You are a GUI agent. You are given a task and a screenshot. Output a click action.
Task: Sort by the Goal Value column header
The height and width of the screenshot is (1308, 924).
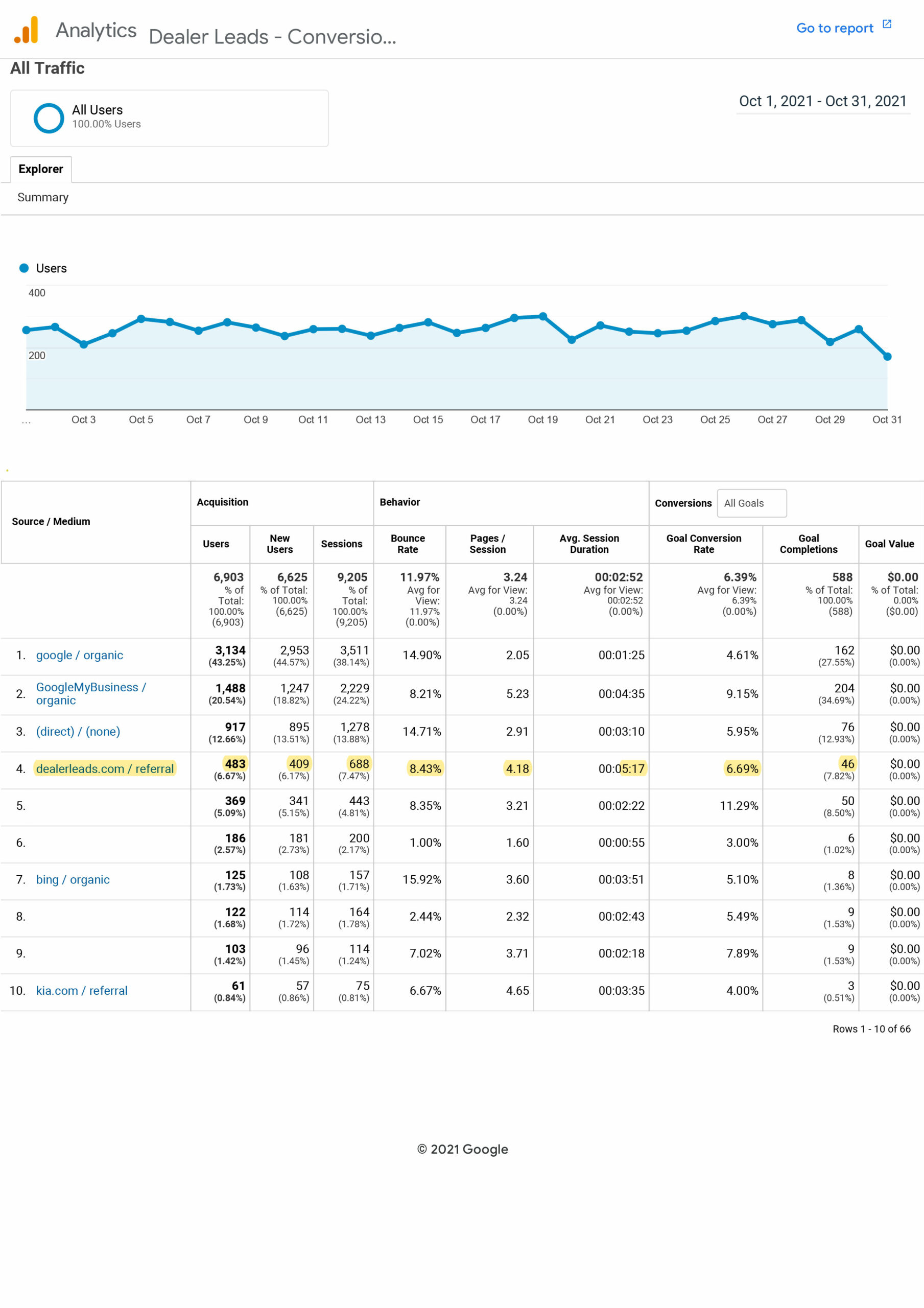click(x=889, y=544)
